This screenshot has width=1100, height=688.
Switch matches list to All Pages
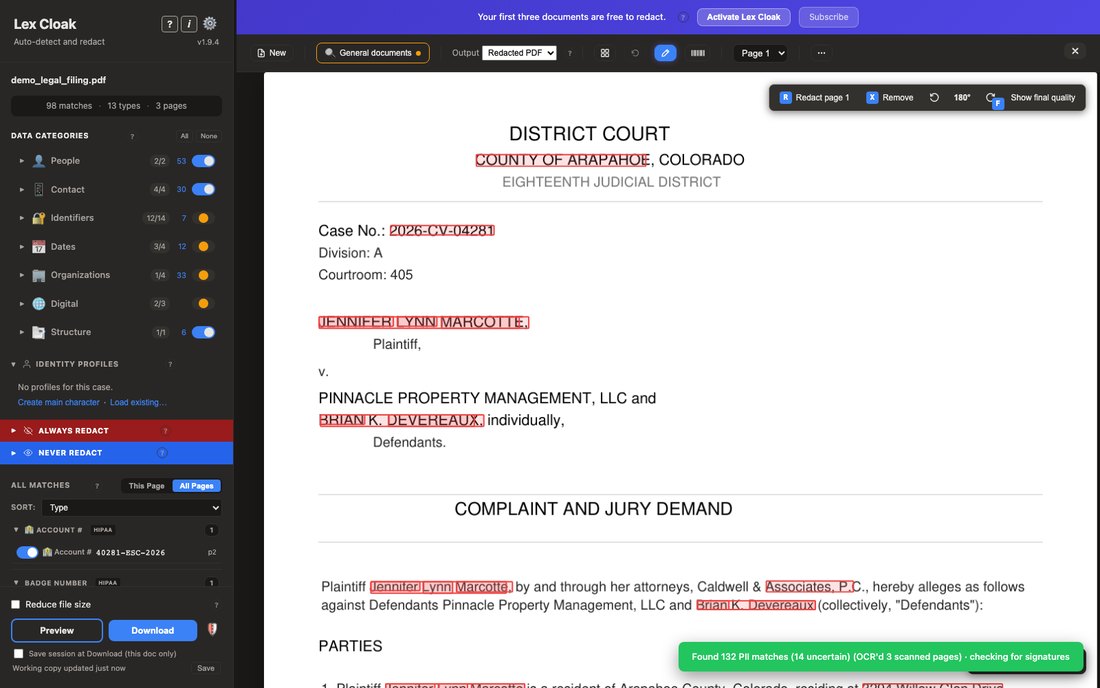(x=196, y=486)
